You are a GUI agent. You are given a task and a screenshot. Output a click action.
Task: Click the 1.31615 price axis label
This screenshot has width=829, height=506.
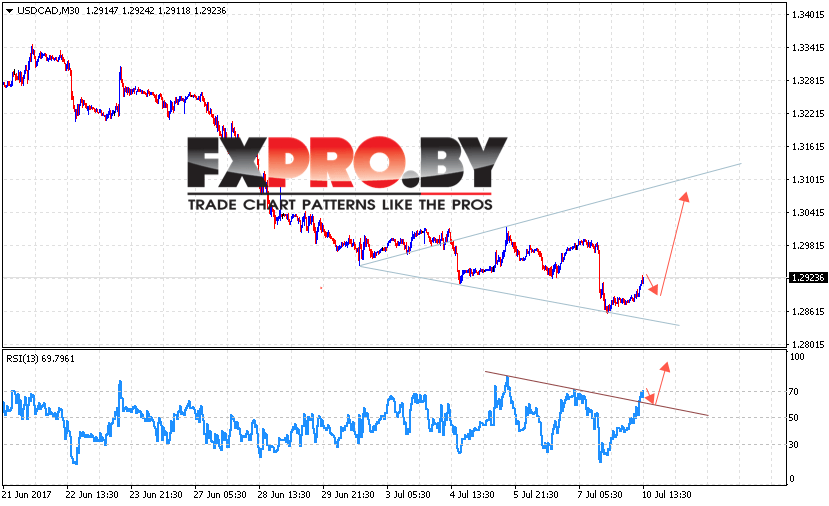tap(808, 146)
